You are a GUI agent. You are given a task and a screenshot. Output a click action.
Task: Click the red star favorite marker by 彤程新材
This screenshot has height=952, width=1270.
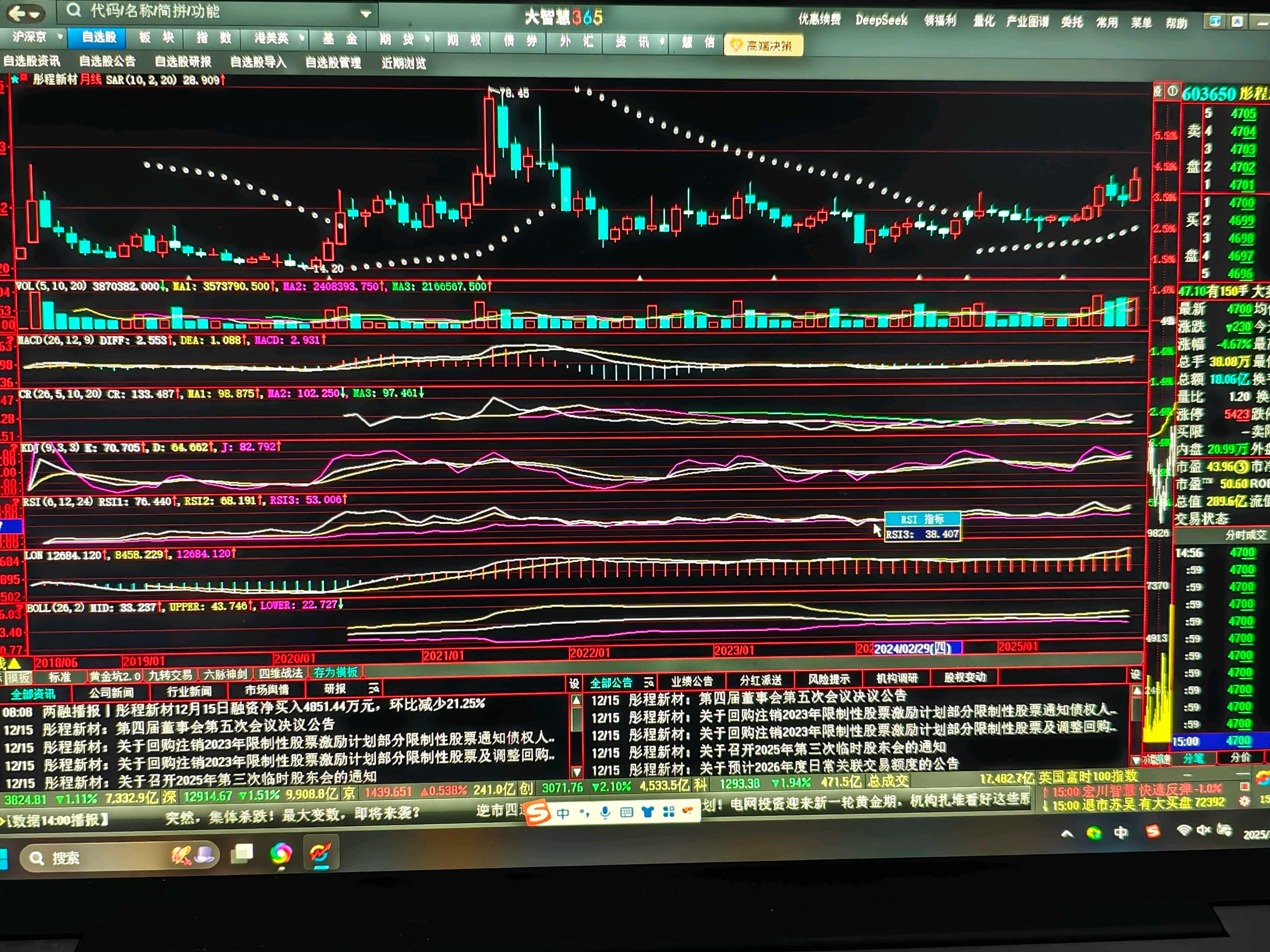coord(24,77)
